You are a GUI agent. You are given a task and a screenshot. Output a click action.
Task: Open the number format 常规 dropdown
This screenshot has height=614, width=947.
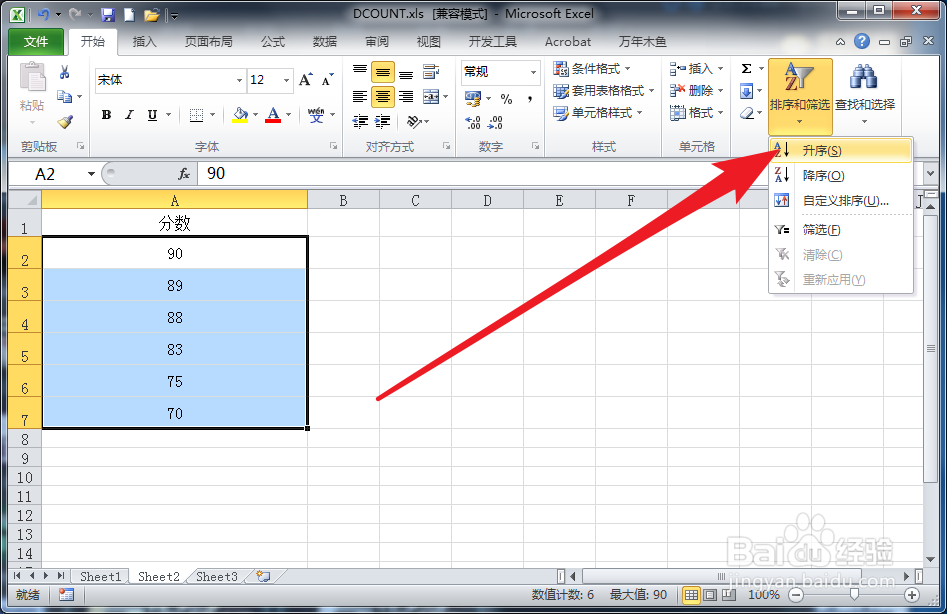pyautogui.click(x=533, y=72)
